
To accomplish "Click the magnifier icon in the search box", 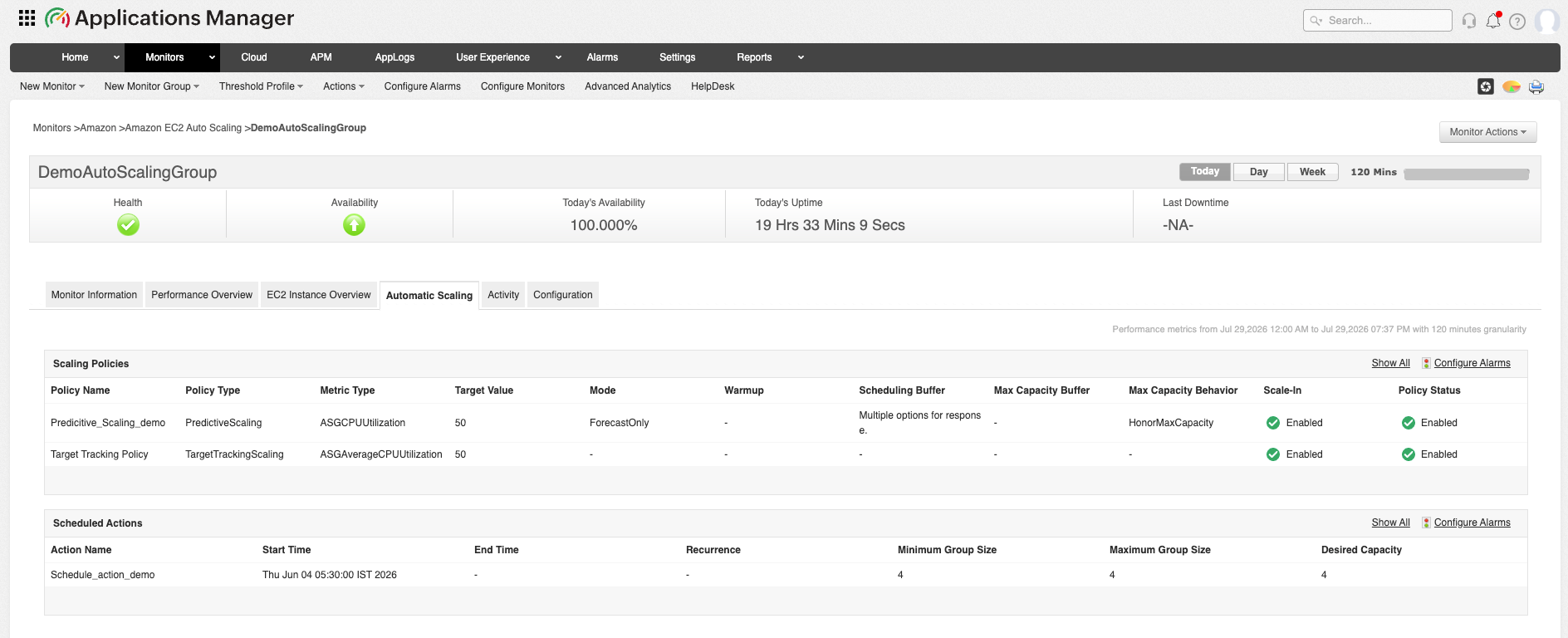I will coord(1316,21).
